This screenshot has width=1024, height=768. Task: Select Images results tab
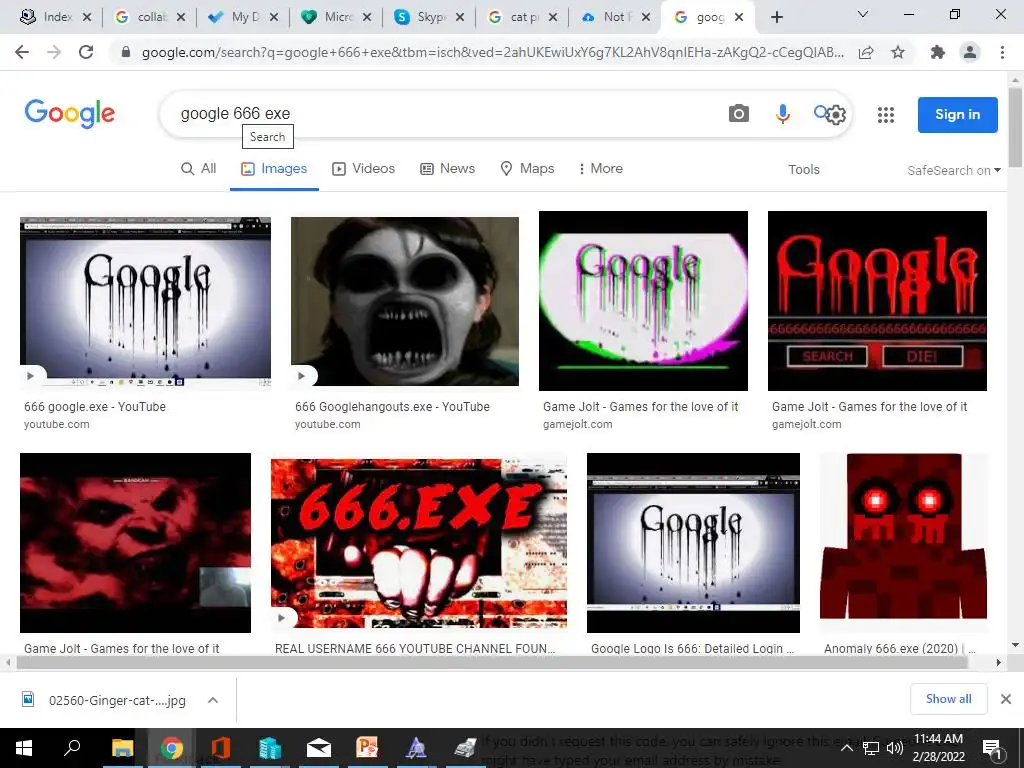coord(274,168)
